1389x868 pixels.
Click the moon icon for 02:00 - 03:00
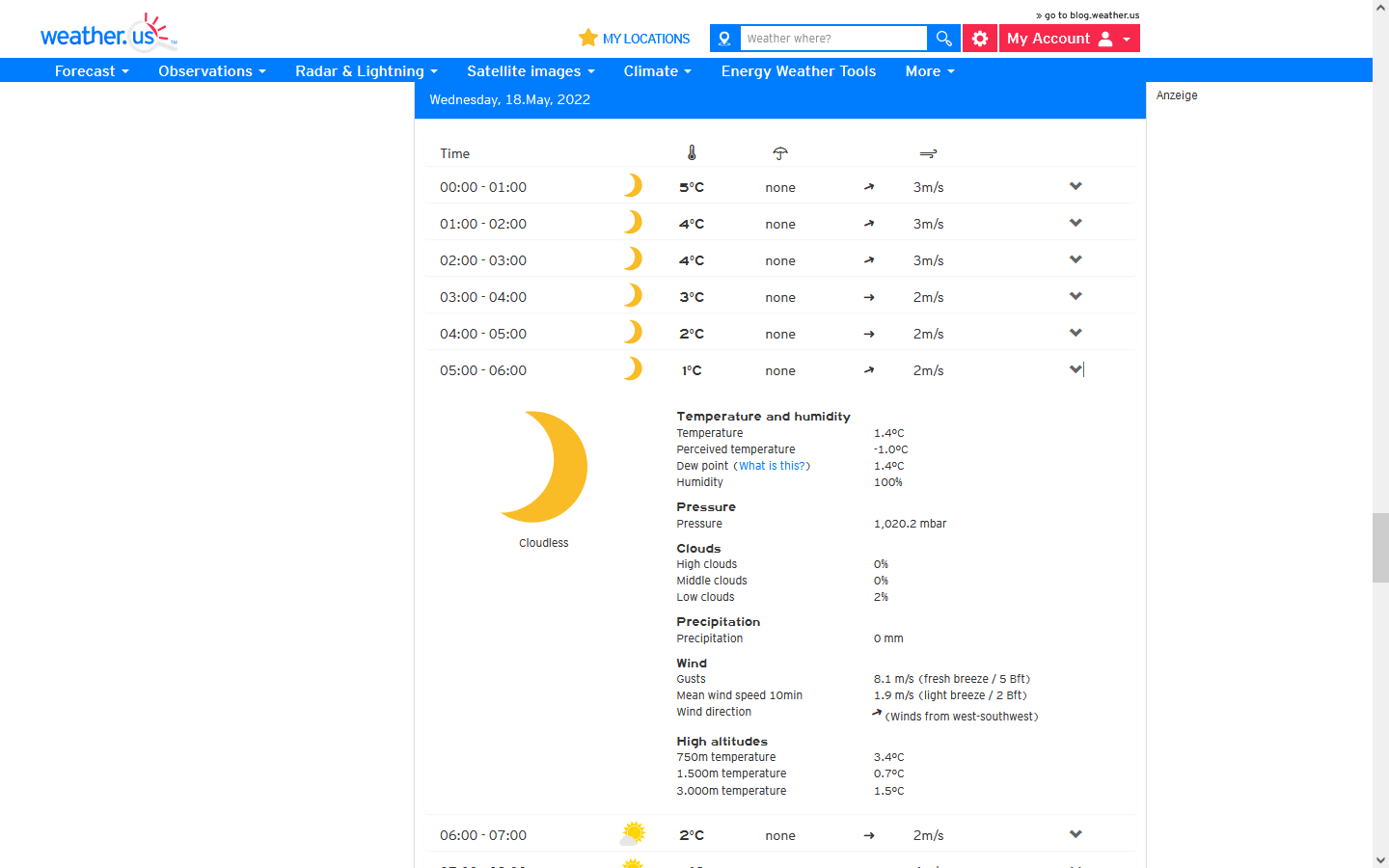click(632, 258)
